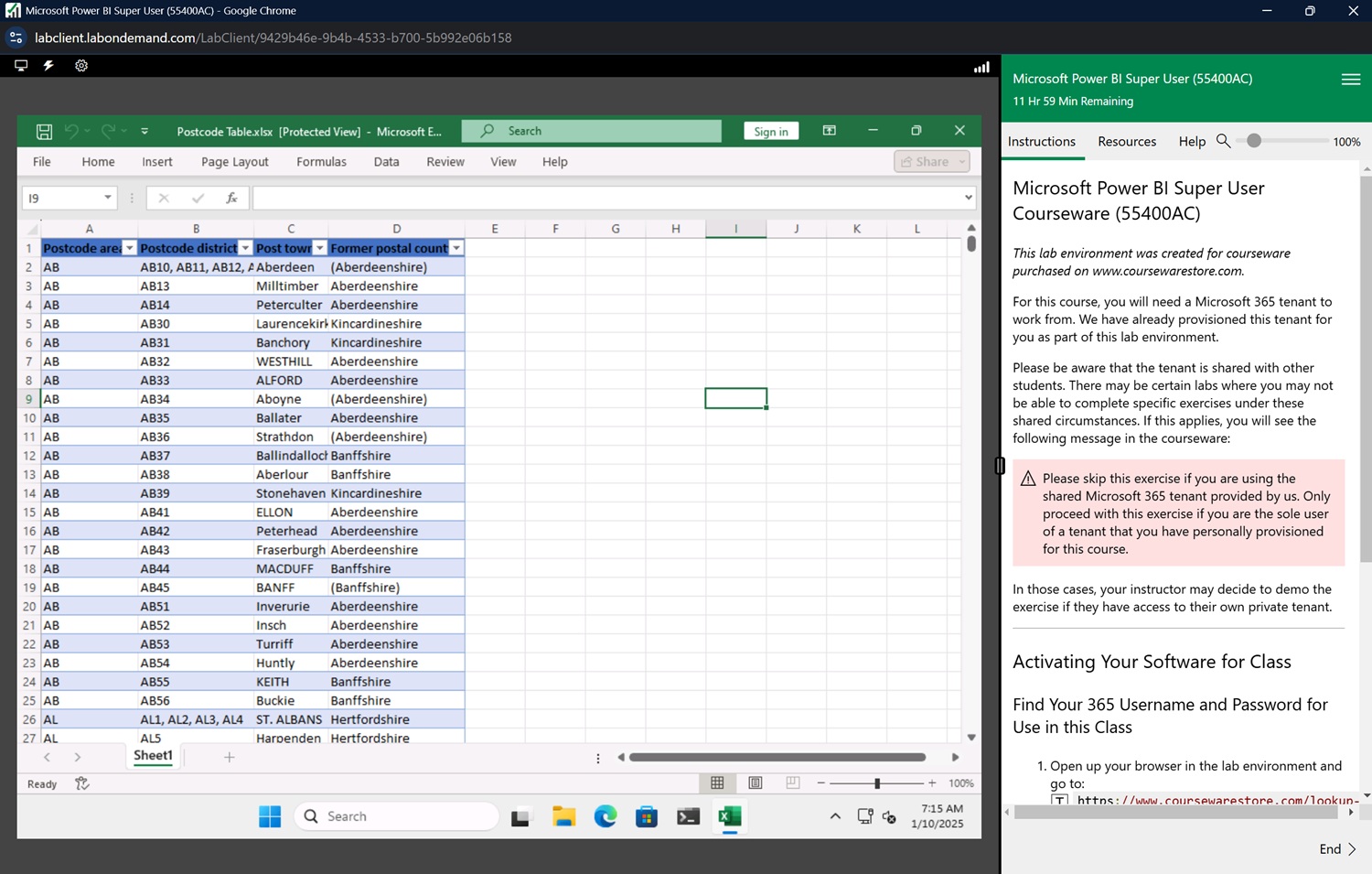Click the Excel zoom slider handle
This screenshot has height=874, width=1372.
click(877, 783)
